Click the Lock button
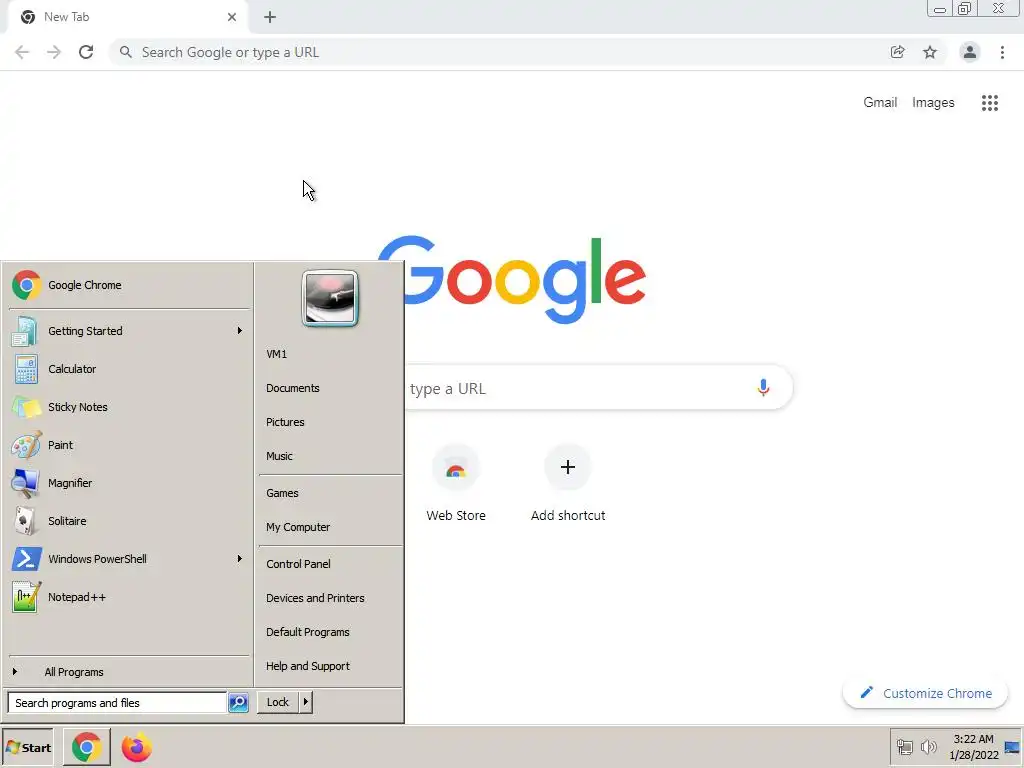The width and height of the screenshot is (1024, 768). [x=278, y=702]
